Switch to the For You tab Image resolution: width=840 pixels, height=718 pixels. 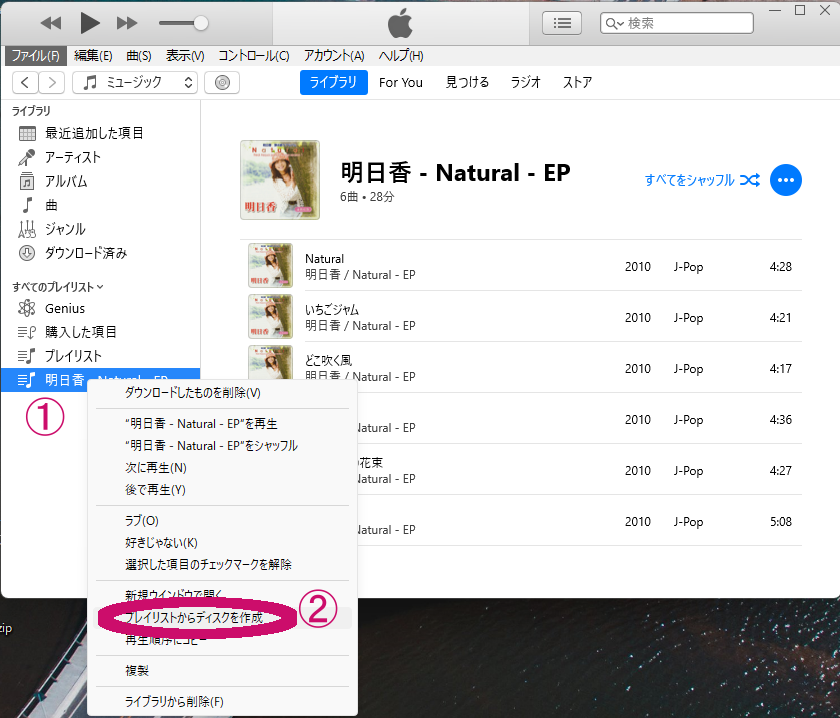(400, 83)
